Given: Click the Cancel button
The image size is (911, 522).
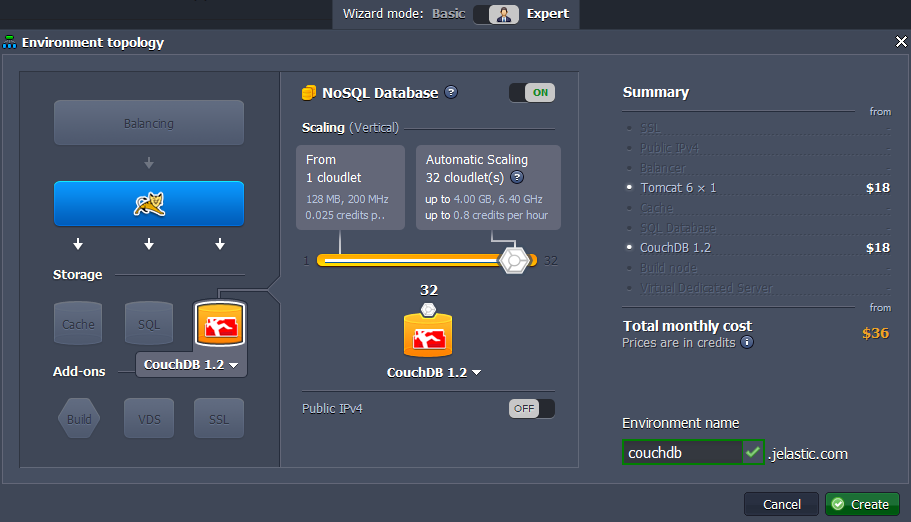Looking at the screenshot, I should tap(781, 504).
